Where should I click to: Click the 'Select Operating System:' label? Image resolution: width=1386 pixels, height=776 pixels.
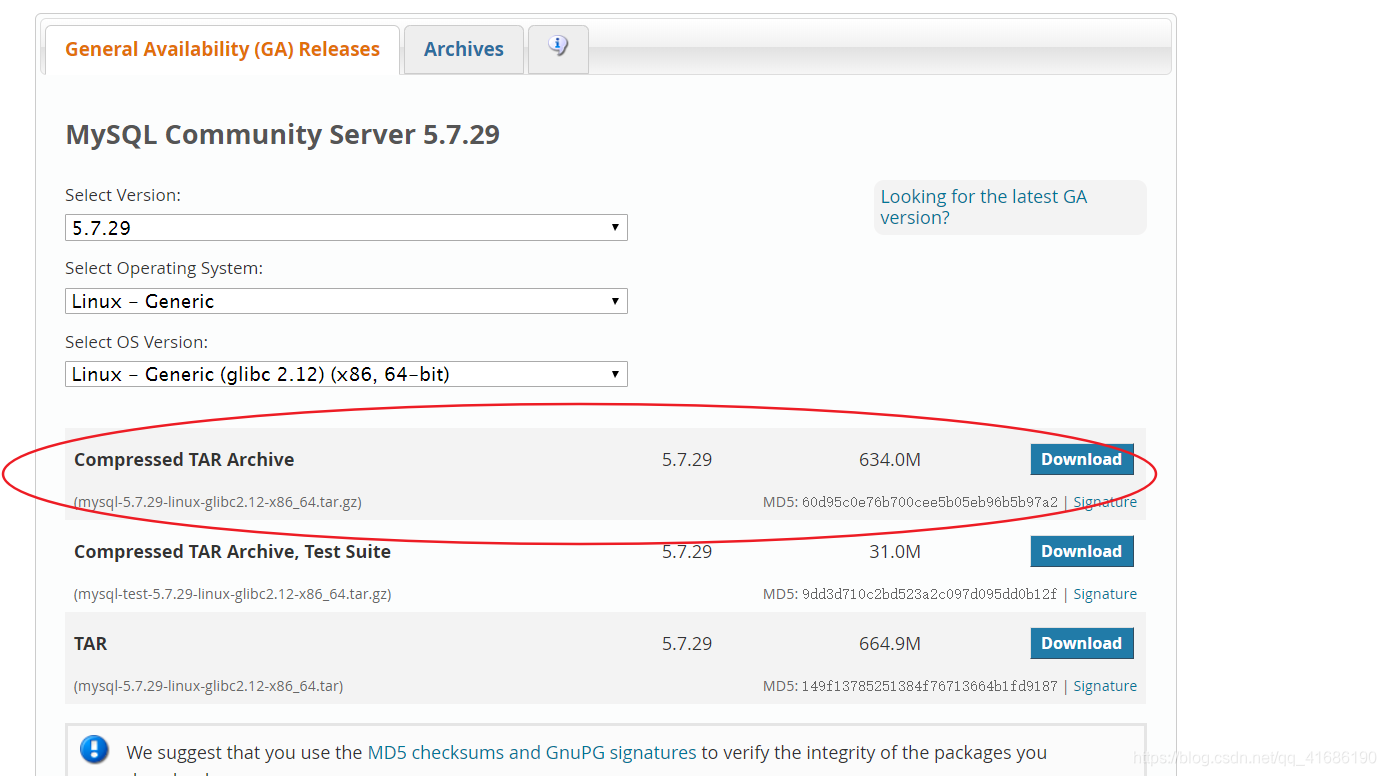164,269
